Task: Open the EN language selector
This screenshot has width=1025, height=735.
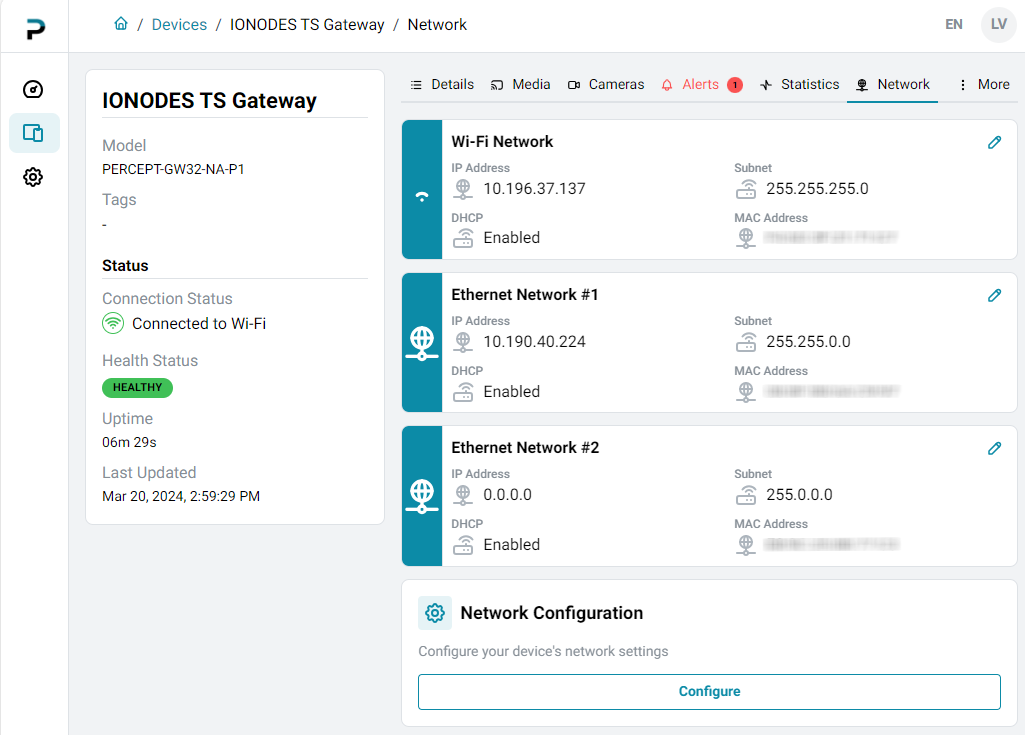Action: [953, 25]
